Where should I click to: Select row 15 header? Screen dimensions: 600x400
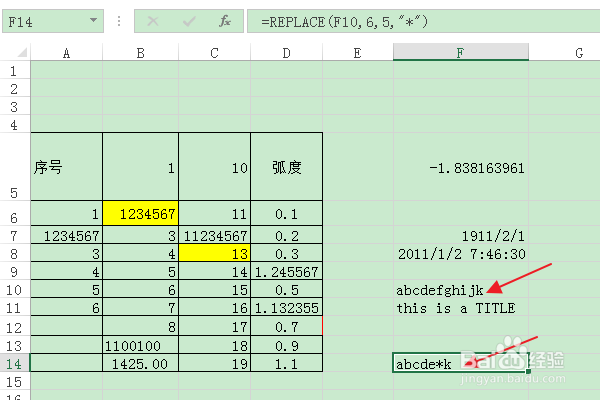coord(15,381)
